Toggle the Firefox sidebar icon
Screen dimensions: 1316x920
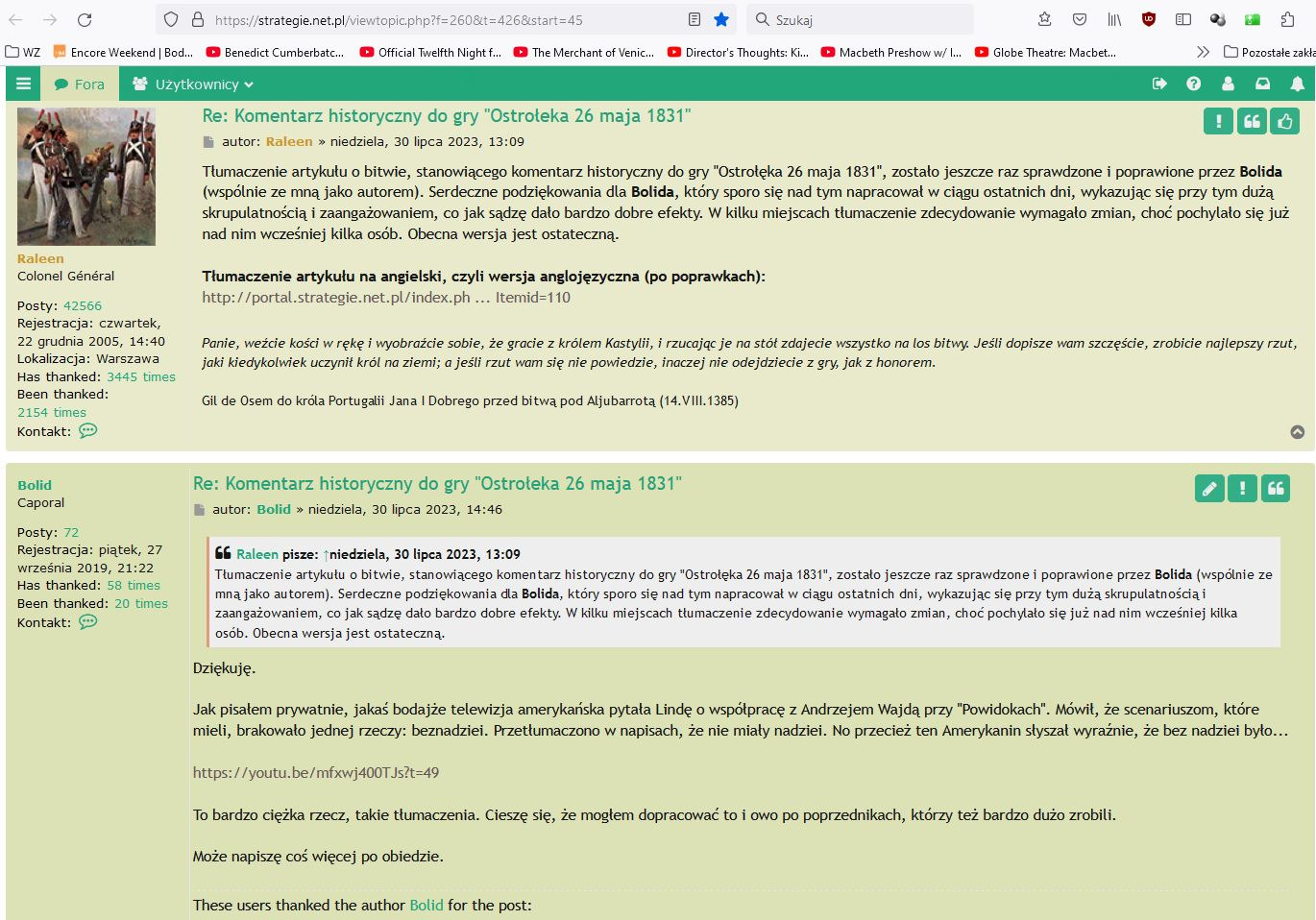[x=1183, y=19]
